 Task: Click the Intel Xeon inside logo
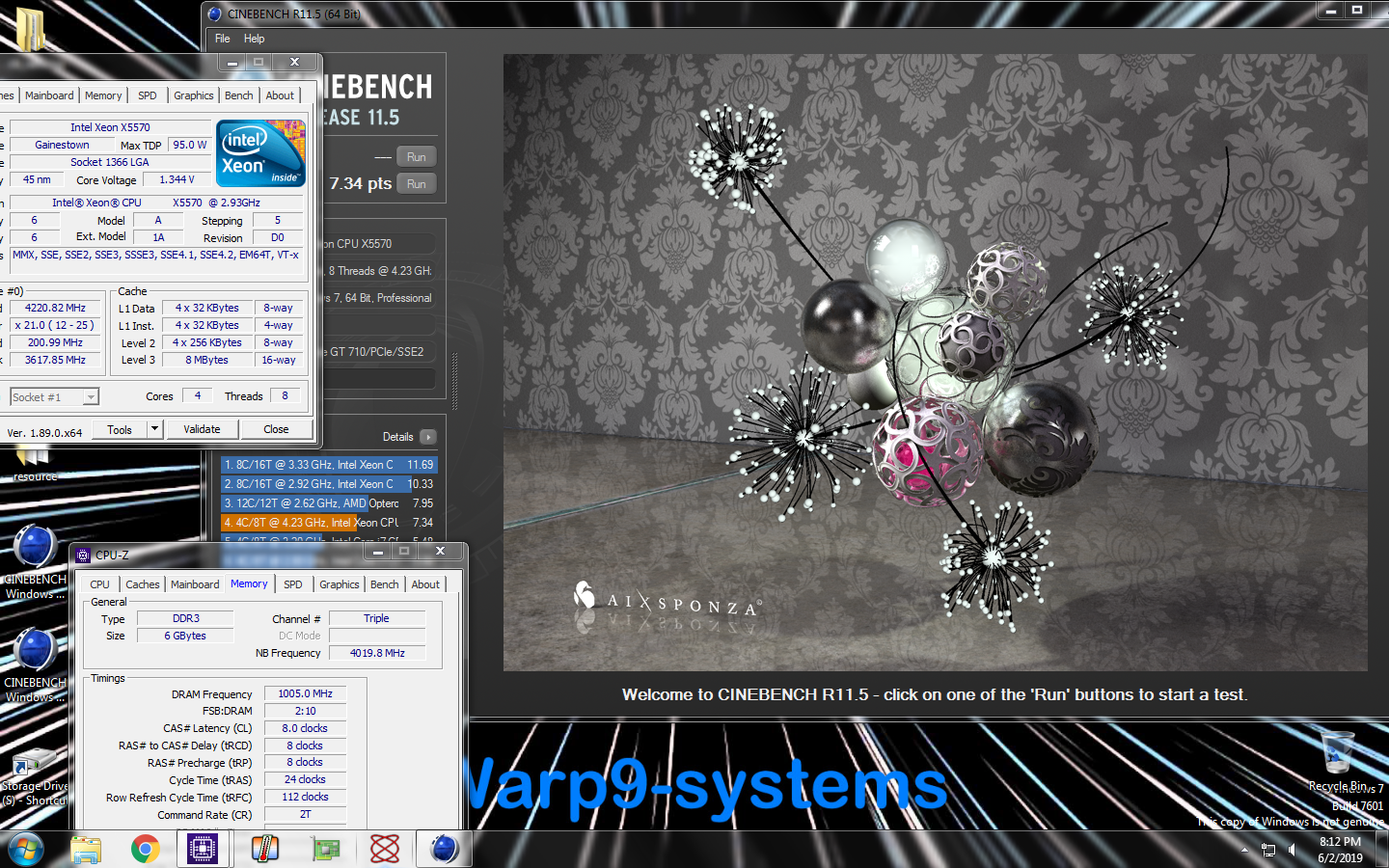[x=260, y=152]
